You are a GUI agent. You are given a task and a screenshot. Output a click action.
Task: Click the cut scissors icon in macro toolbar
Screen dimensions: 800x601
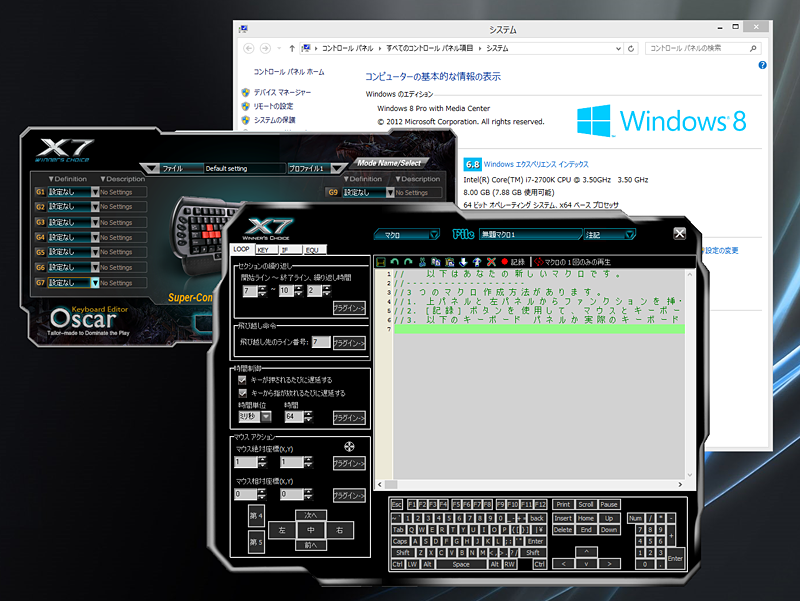(x=422, y=262)
